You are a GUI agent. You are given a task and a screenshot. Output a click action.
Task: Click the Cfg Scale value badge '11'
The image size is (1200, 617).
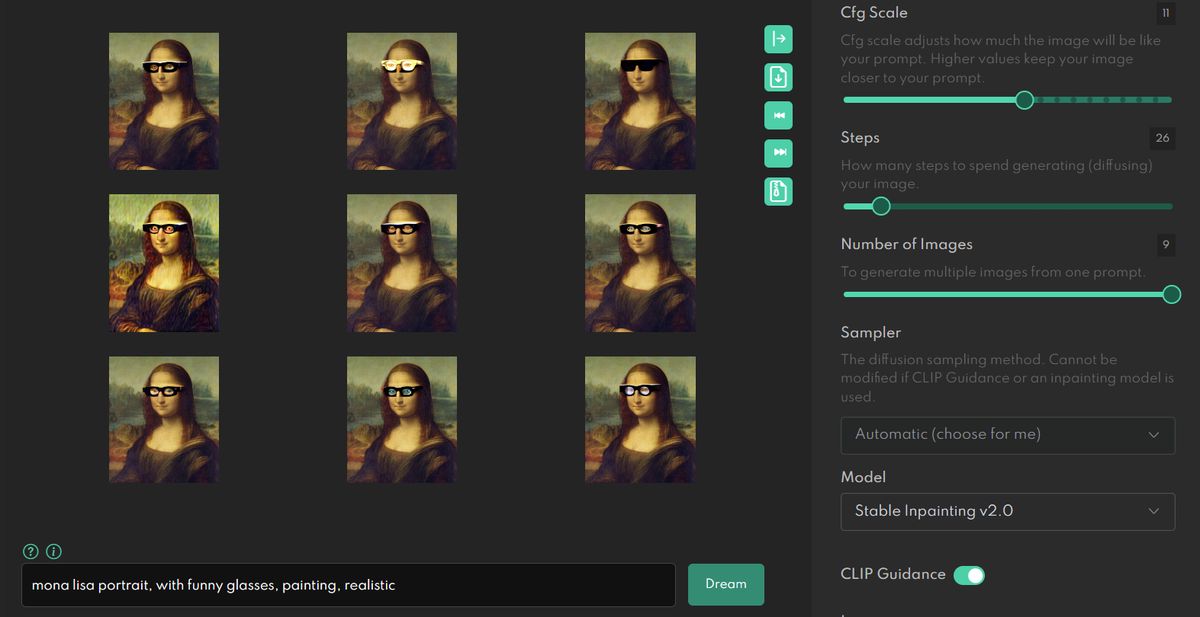[x=1165, y=13]
